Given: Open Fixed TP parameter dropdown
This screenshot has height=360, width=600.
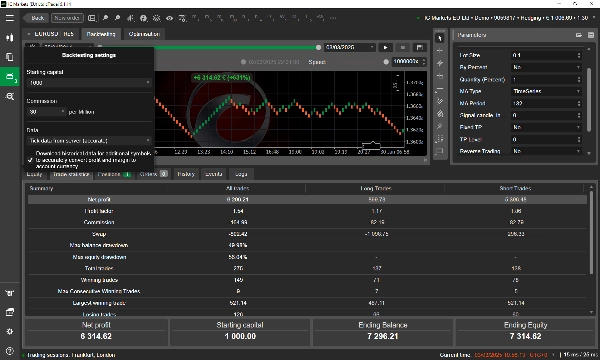Looking at the screenshot, I should tap(546, 127).
